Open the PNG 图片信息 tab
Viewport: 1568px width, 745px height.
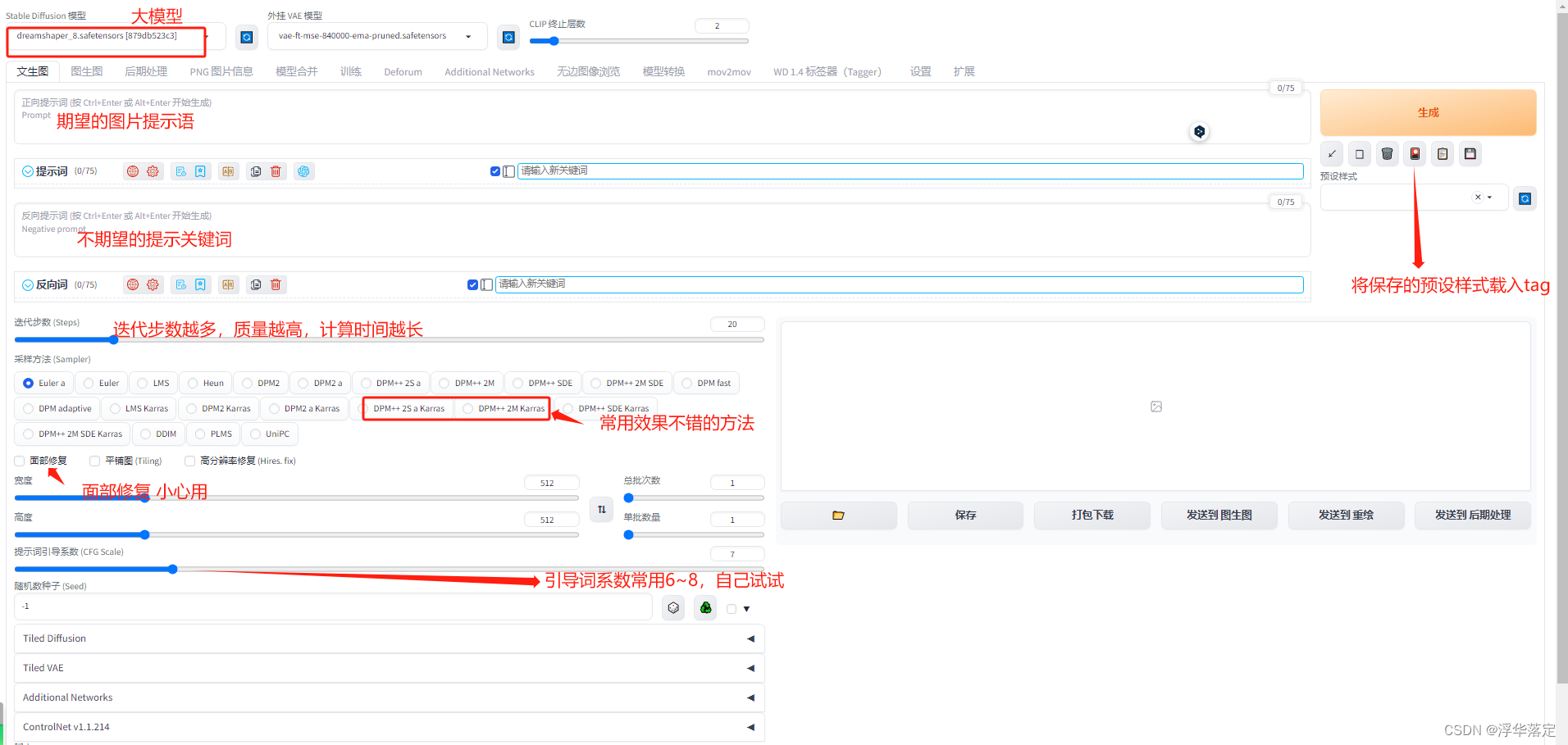(221, 71)
